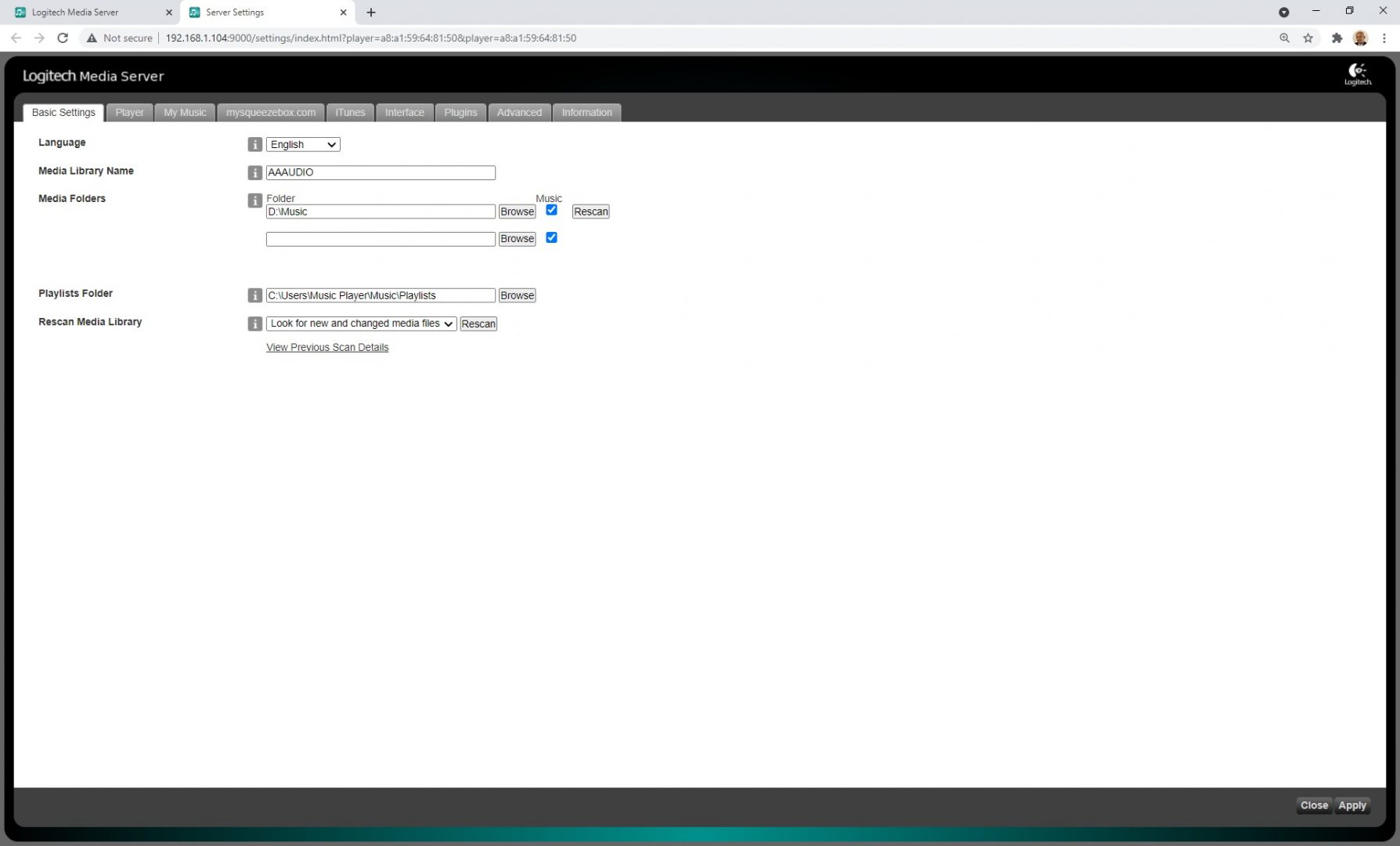Switch to the Basic Settings tab
The image size is (1400, 846).
click(x=63, y=113)
